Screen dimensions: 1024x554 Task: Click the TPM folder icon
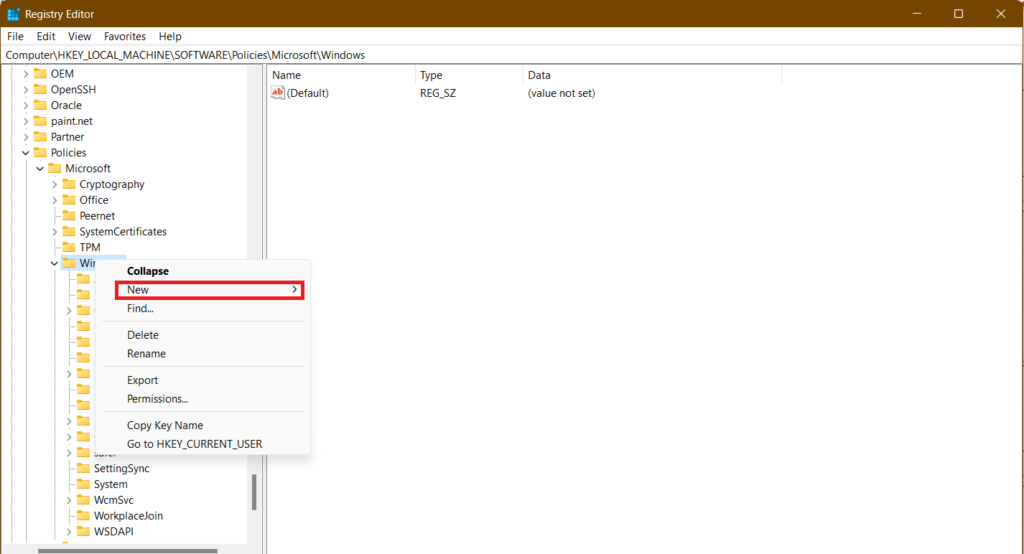click(68, 247)
